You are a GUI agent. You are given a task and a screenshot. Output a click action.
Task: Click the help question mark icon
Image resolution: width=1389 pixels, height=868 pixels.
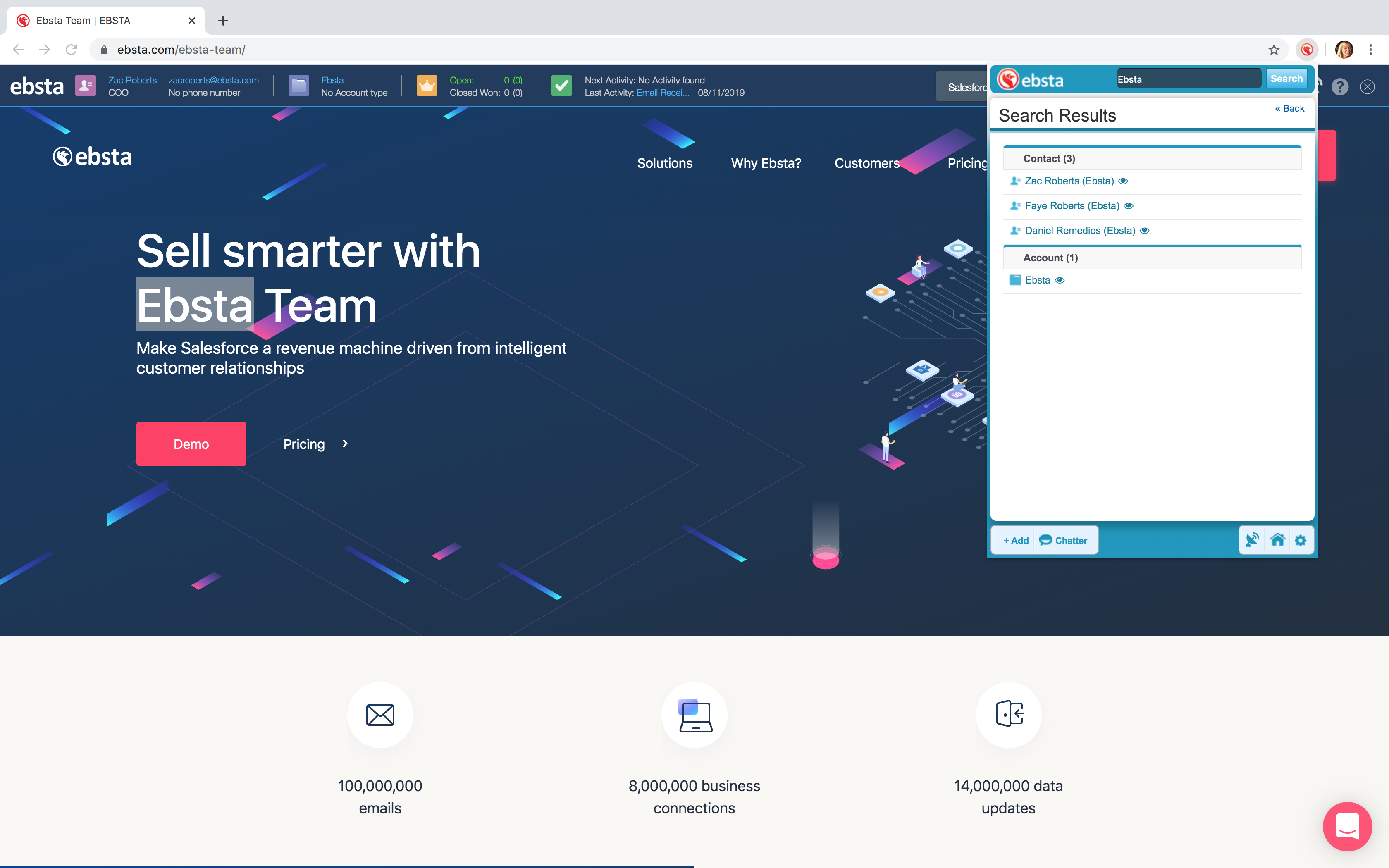pyautogui.click(x=1340, y=87)
